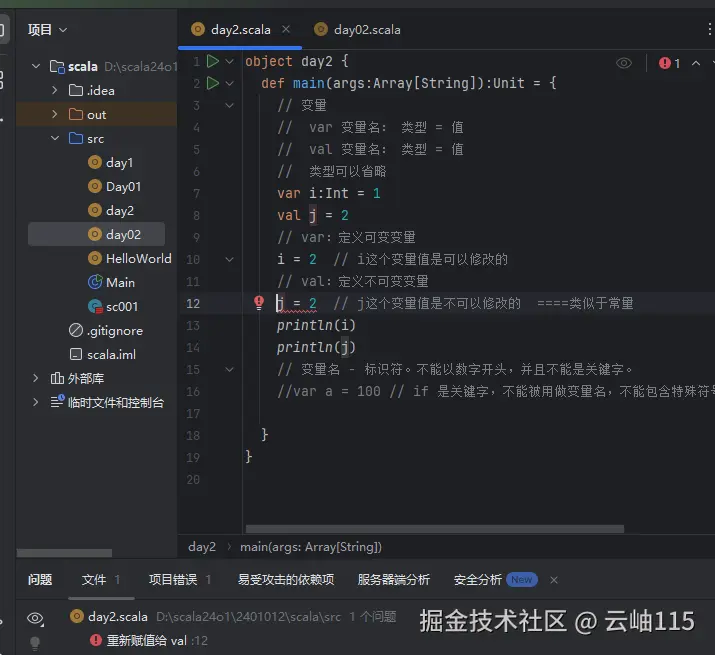Screen dimensions: 715x655
Task: Toggle the reader mode eye icon in editor
Action: coord(624,63)
